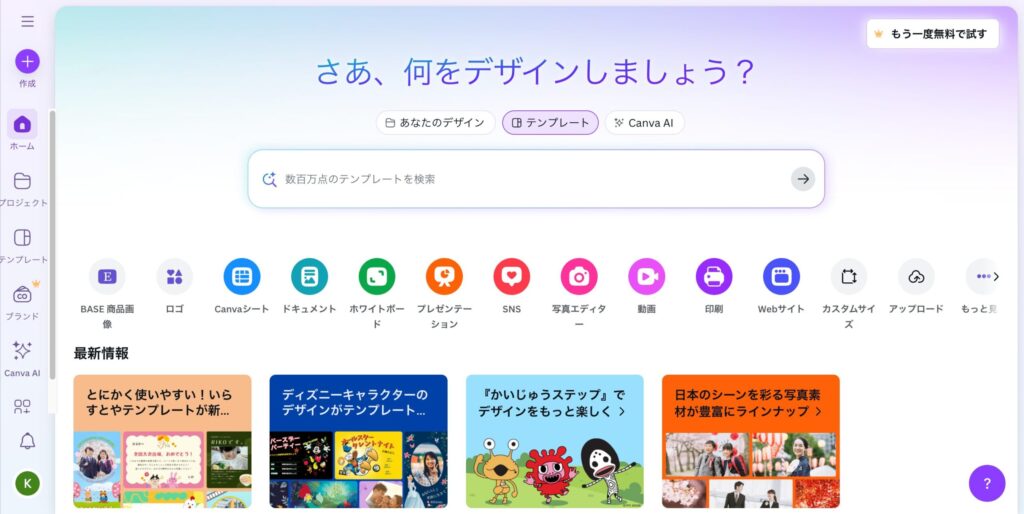Open the notifications bell icon
Viewport: 1024px width, 514px height.
pos(27,441)
